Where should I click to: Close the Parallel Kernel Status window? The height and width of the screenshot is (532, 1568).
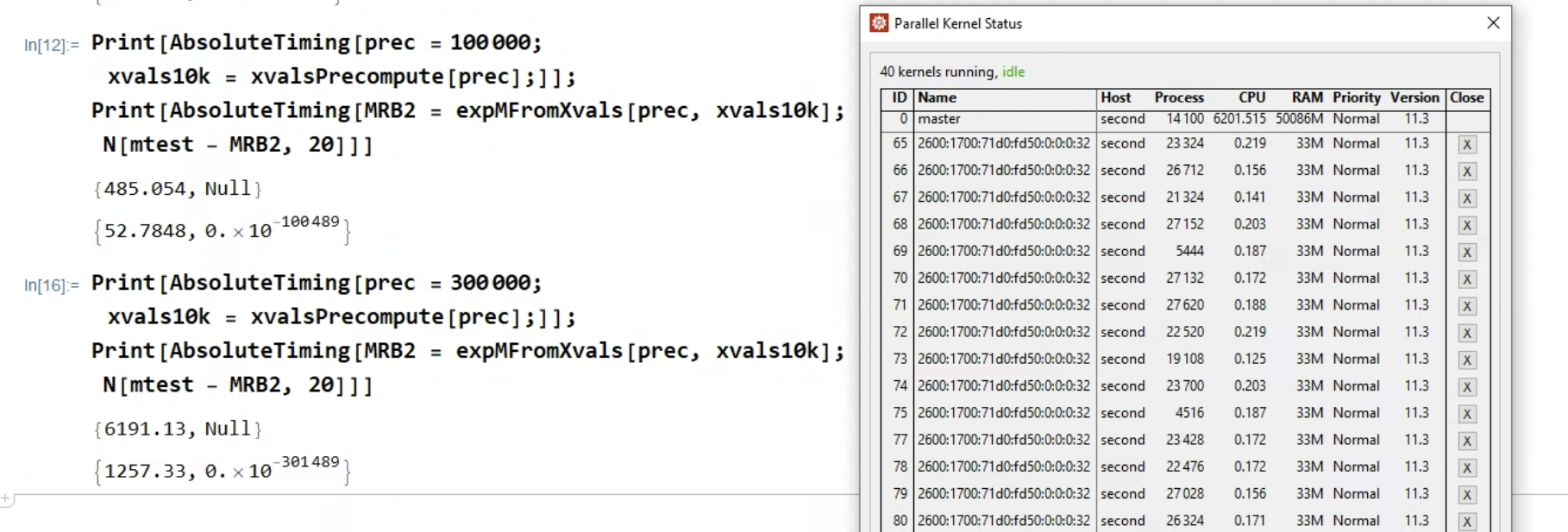[x=1493, y=23]
